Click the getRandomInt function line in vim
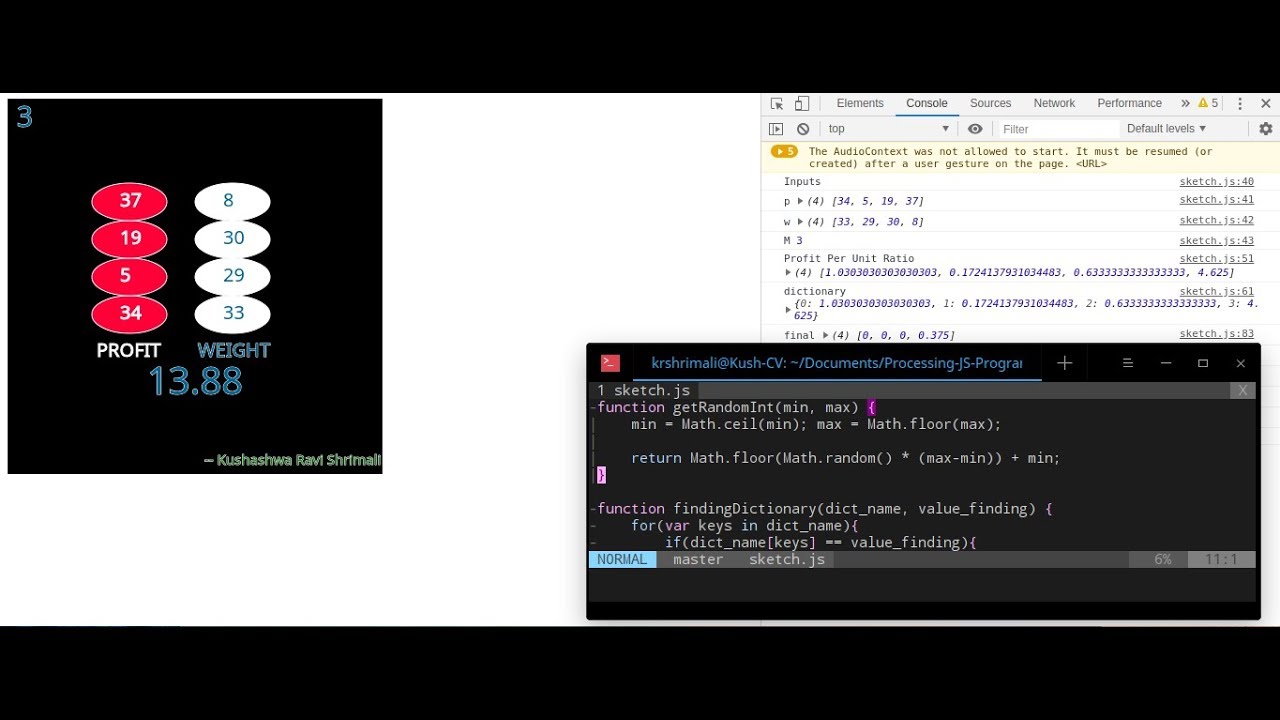 tap(735, 408)
